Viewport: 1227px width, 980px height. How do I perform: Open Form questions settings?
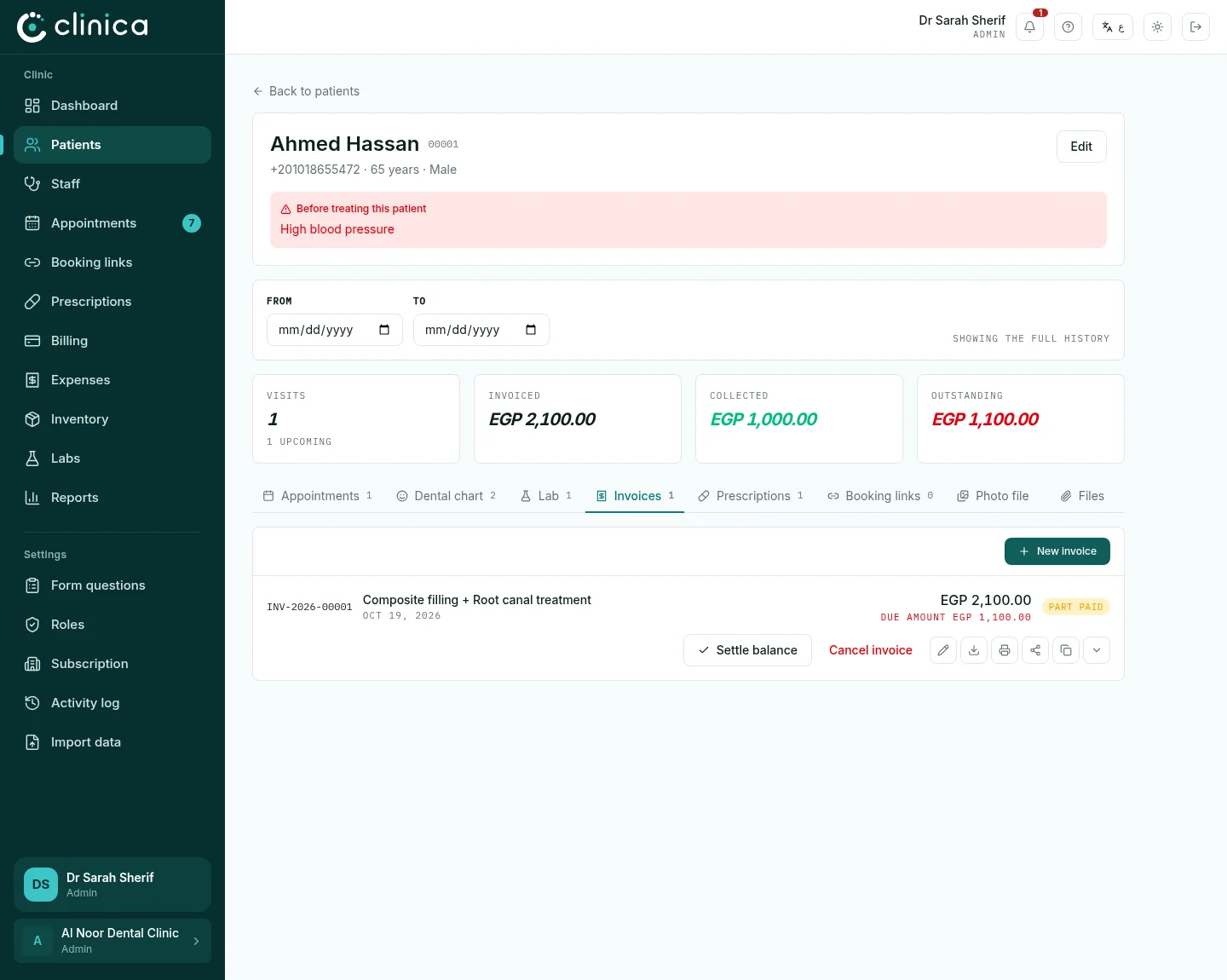pos(112,585)
